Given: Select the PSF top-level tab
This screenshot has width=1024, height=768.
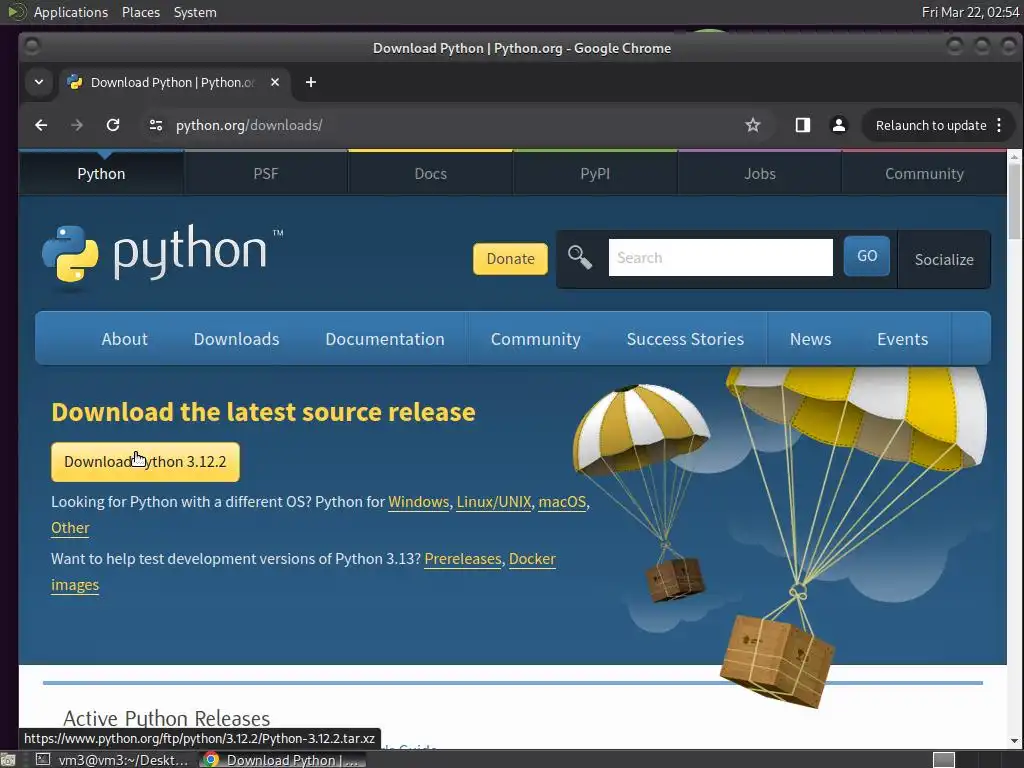Looking at the screenshot, I should tap(266, 174).
